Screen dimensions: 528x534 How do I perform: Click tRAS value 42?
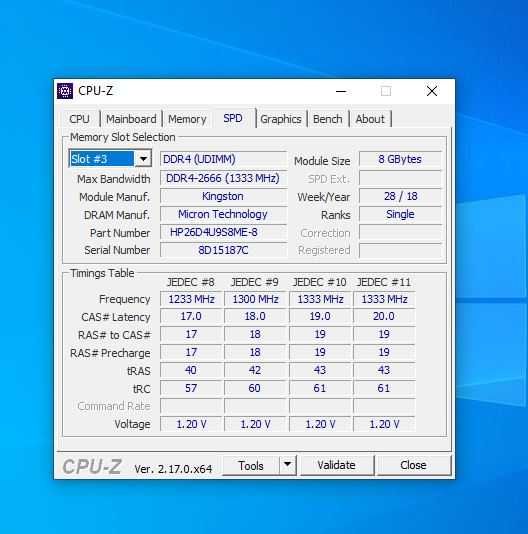(x=255, y=370)
